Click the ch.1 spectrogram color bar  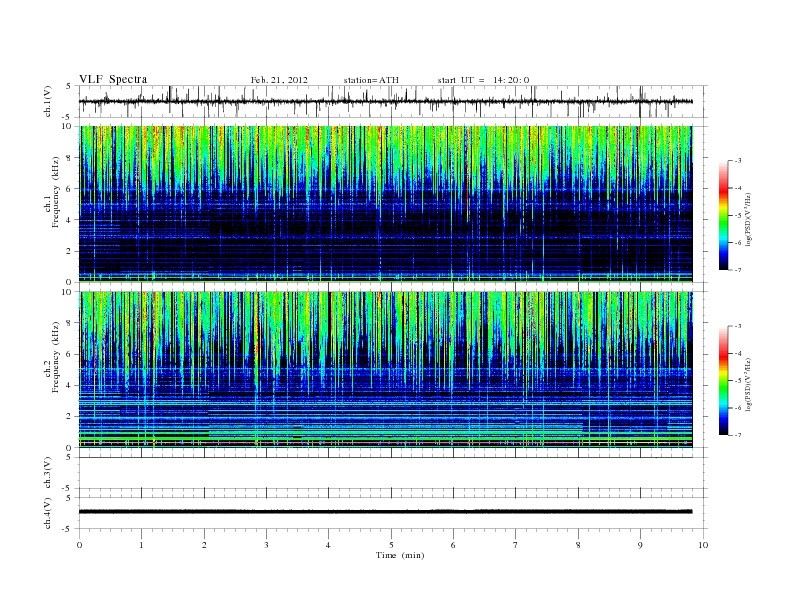[723, 215]
